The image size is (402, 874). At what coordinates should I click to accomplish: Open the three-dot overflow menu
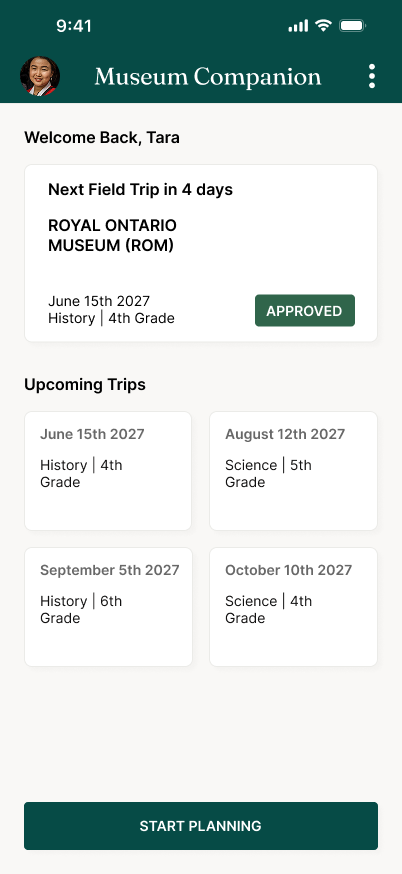[372, 76]
